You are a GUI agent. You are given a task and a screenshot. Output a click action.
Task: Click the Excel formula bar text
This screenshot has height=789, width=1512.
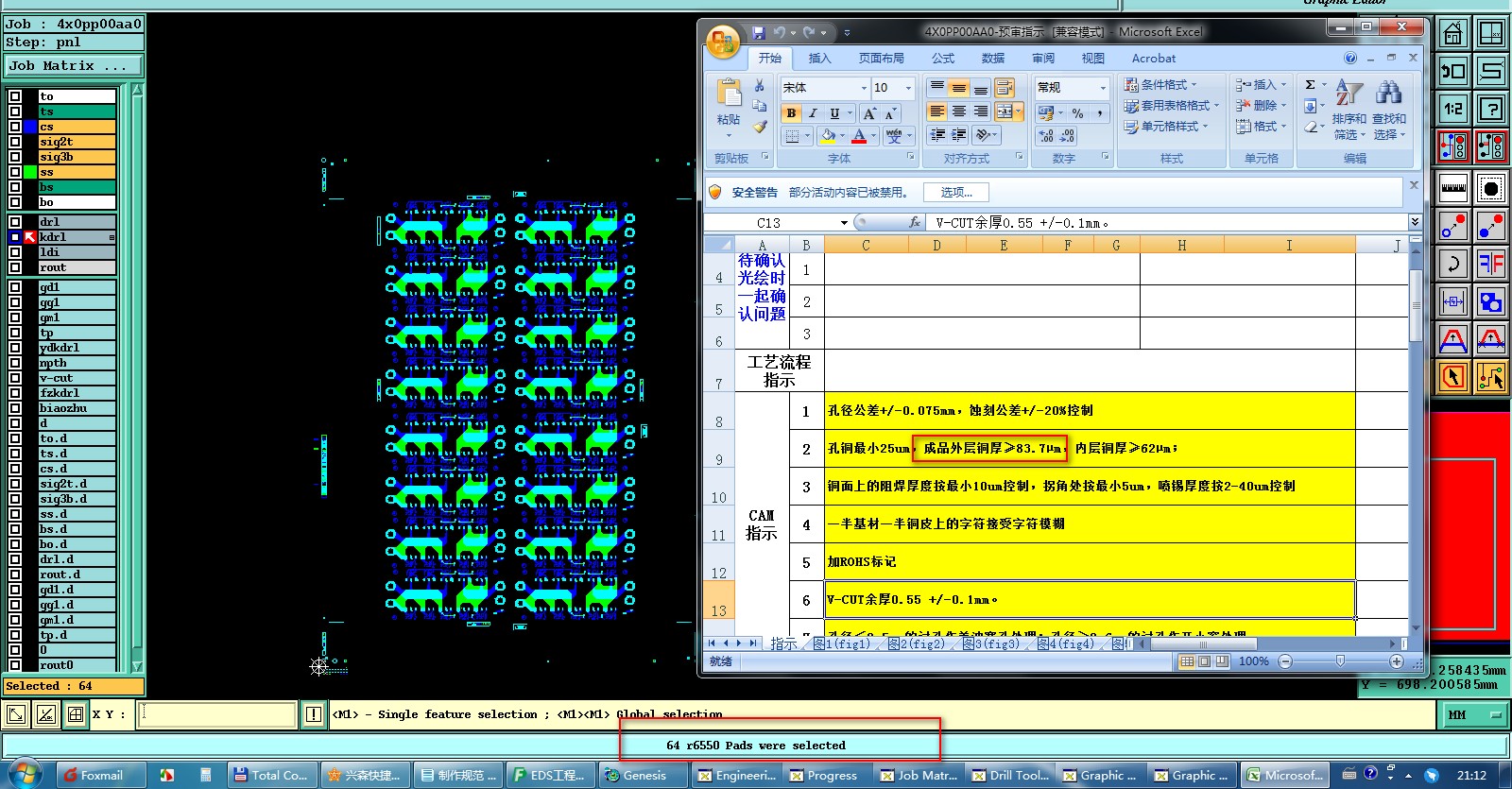pos(1022,223)
